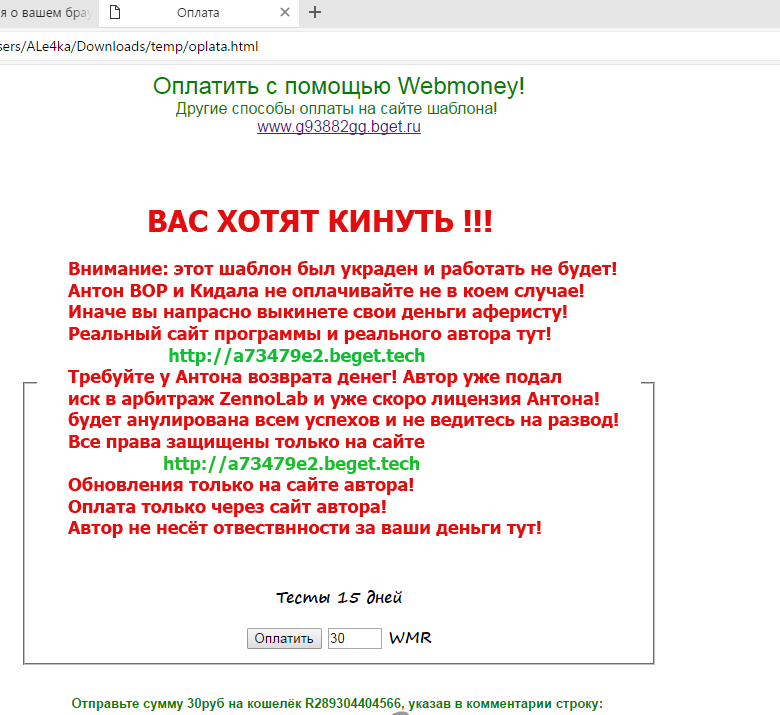
Task: Open a new browser tab with plus icon
Action: click(x=315, y=12)
